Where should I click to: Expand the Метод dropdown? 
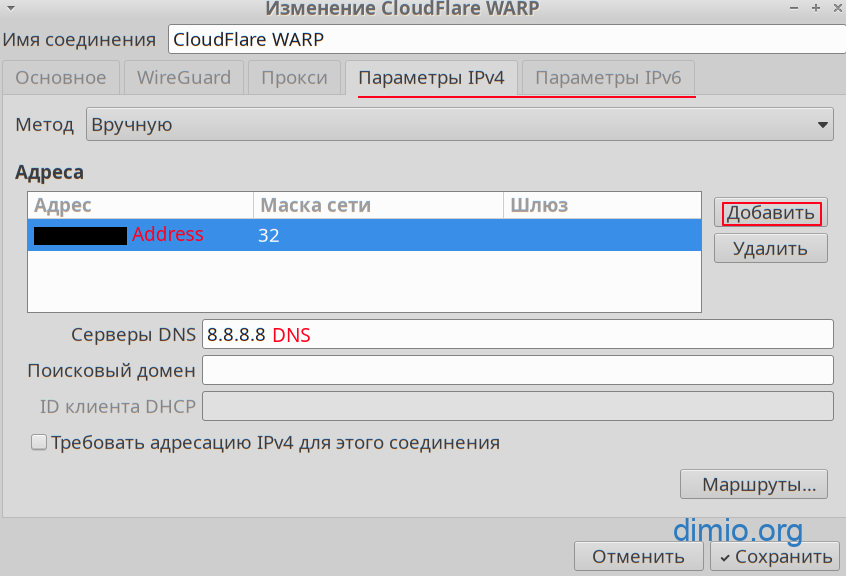click(459, 125)
